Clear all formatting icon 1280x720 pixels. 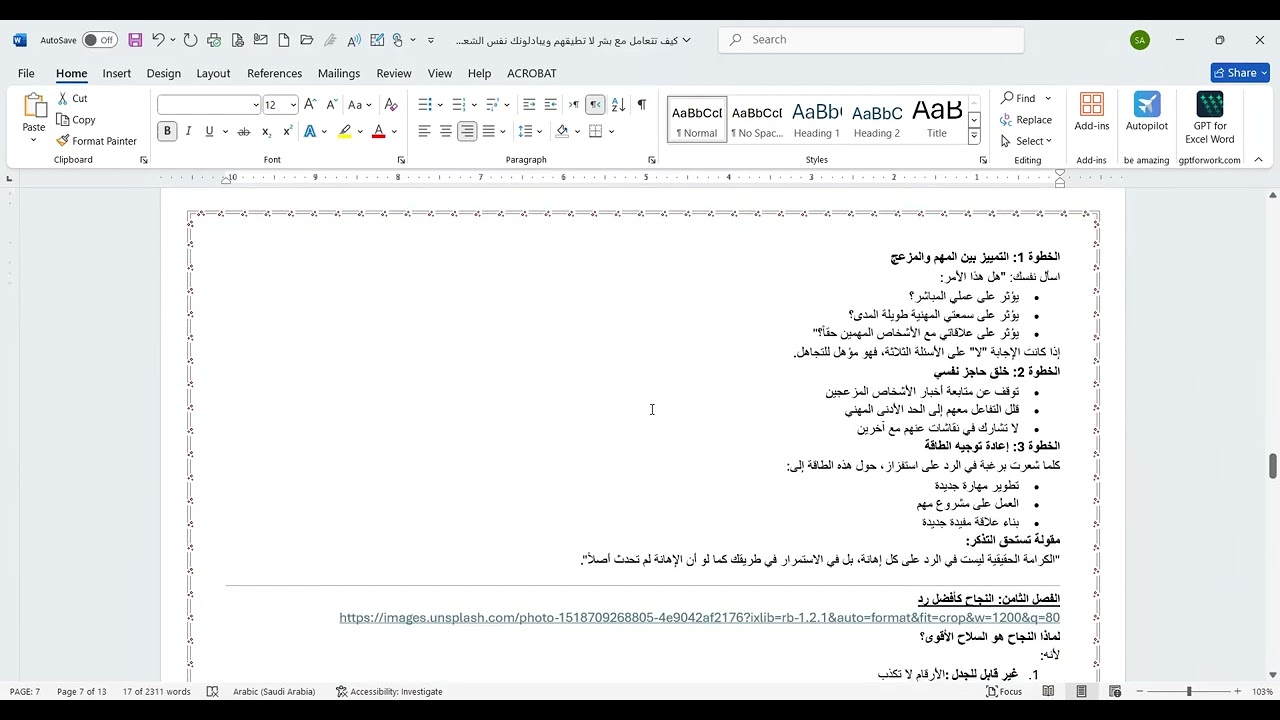(391, 104)
